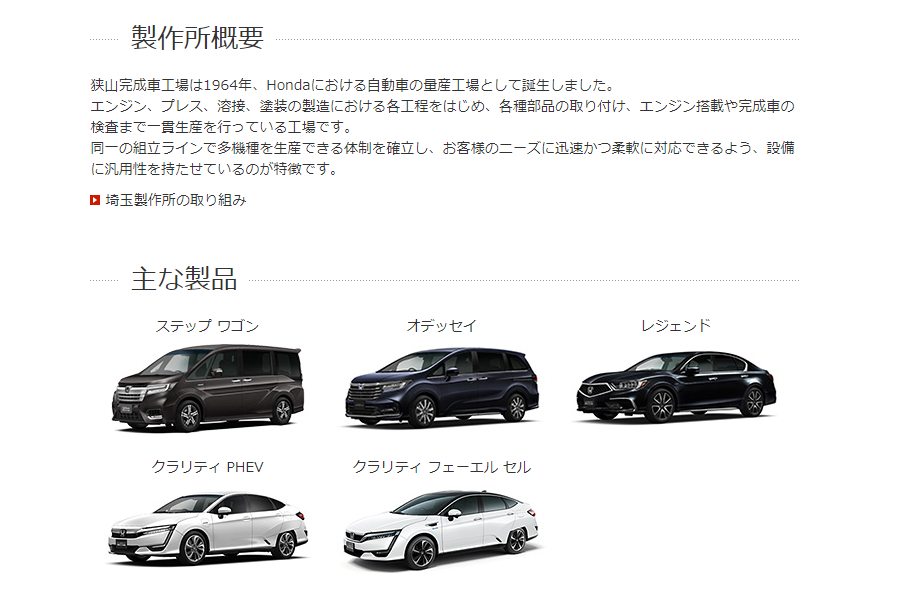
Task: Select the オデッセイ car image
Action: point(442,388)
